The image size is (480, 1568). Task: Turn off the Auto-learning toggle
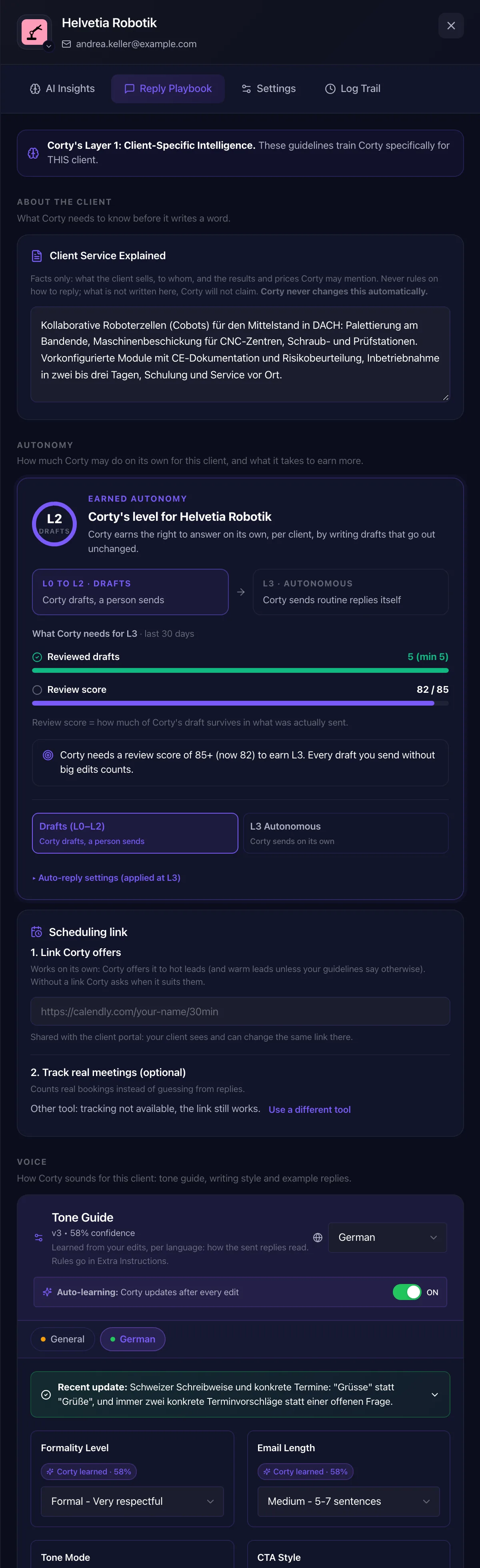[407, 1292]
